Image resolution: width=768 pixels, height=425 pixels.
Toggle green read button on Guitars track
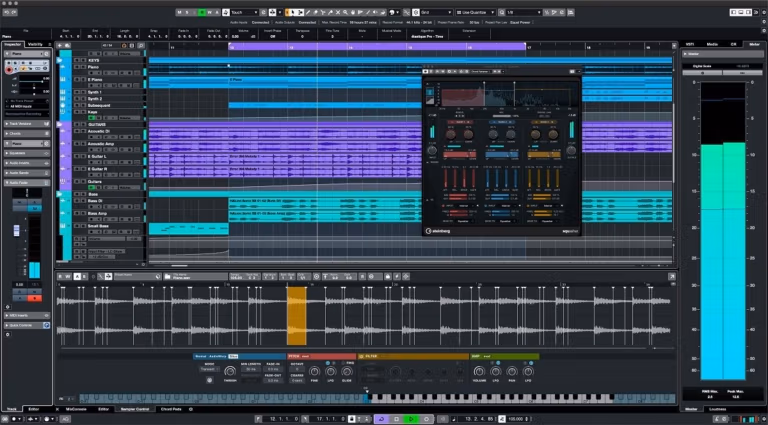(x=91, y=188)
